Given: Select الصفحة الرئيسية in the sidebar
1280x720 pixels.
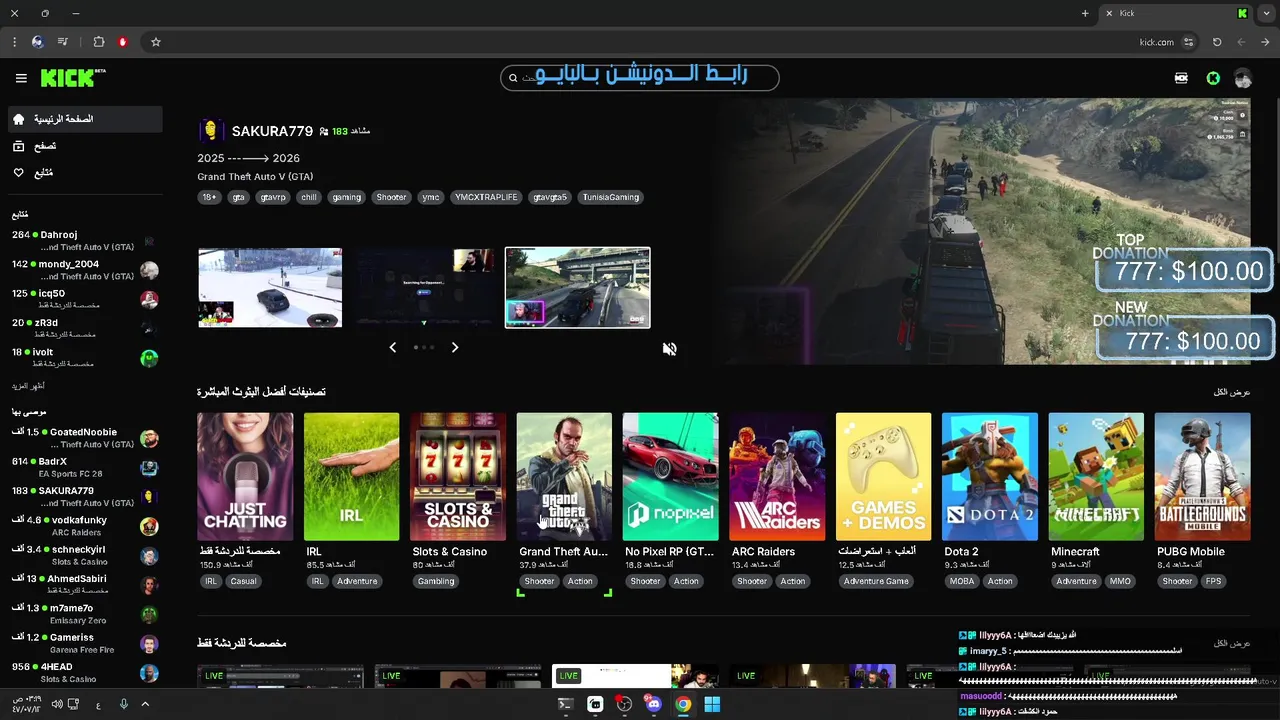Looking at the screenshot, I should coord(85,119).
